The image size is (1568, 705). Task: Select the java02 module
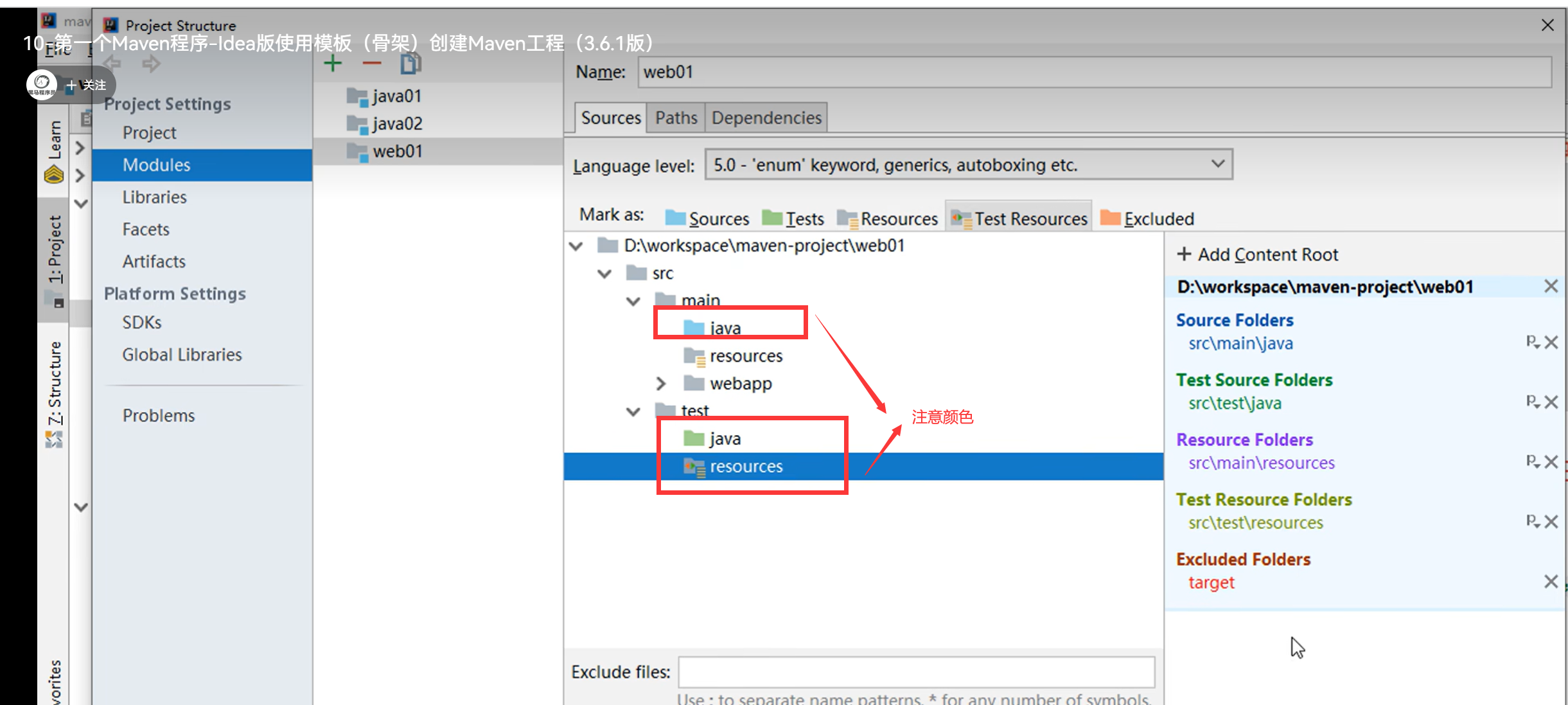coord(396,123)
